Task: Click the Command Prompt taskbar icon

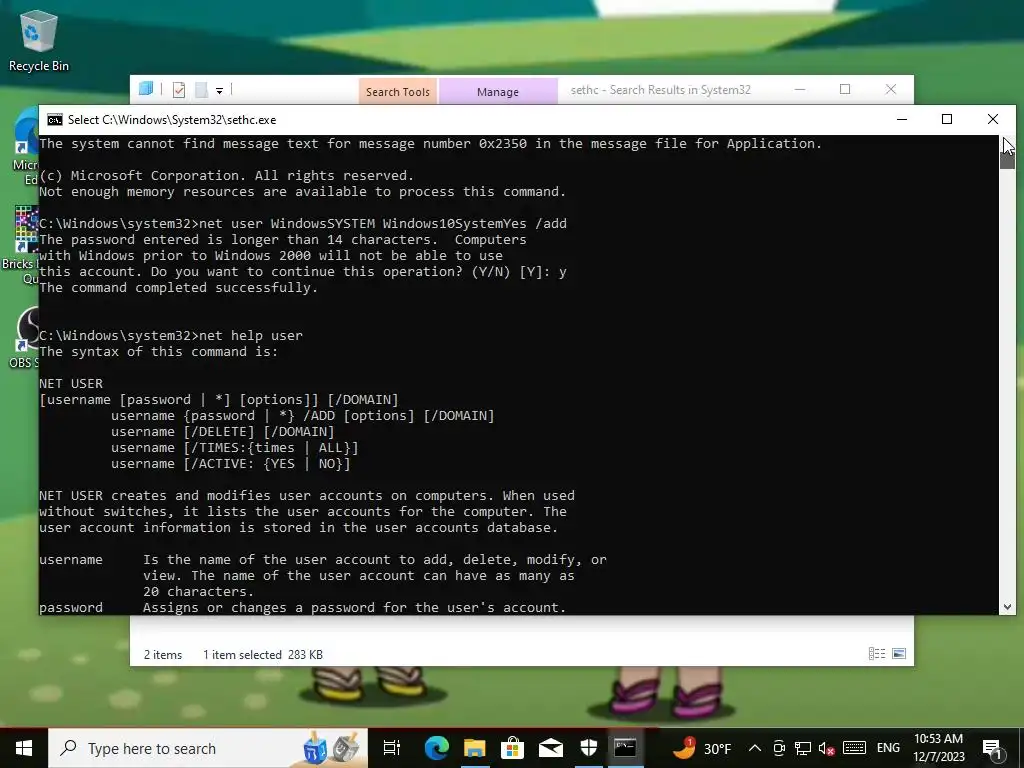Action: click(x=625, y=748)
